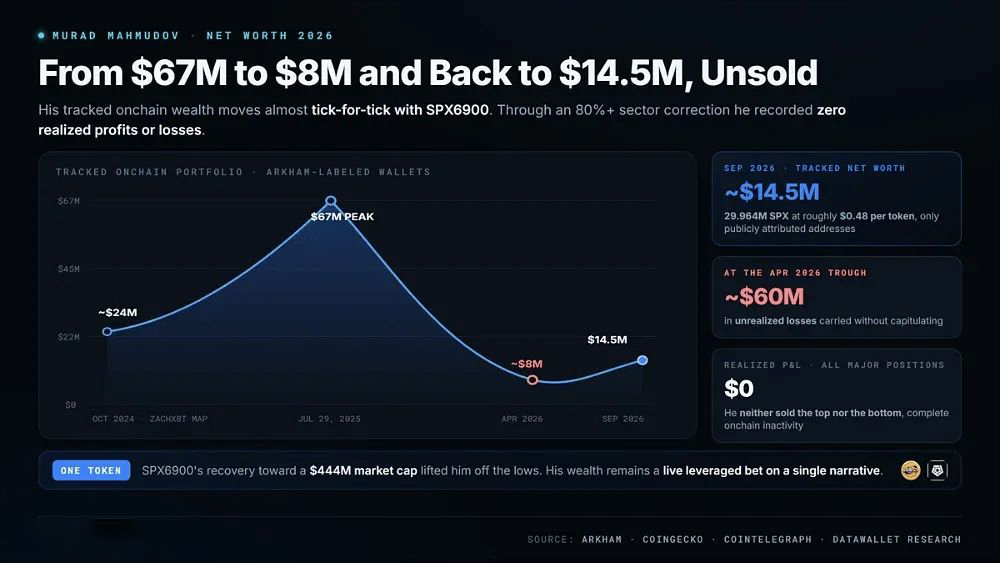Click the ~$60M unrealized losses card
Screen dimensions: 1000x563
pos(836,297)
